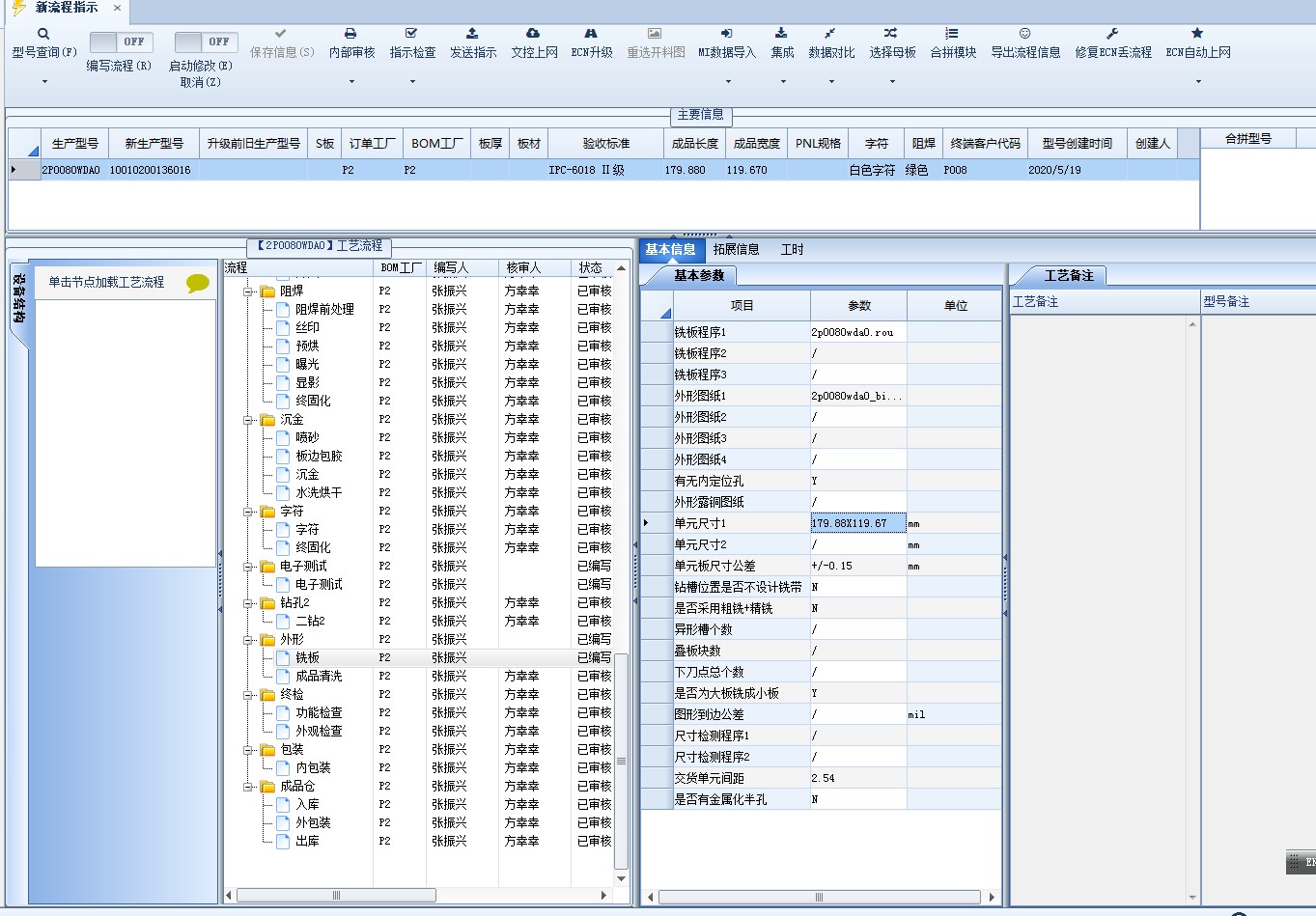1316x916 pixels.
Task: Close the 新流程指示 window tab
Action: click(117, 8)
